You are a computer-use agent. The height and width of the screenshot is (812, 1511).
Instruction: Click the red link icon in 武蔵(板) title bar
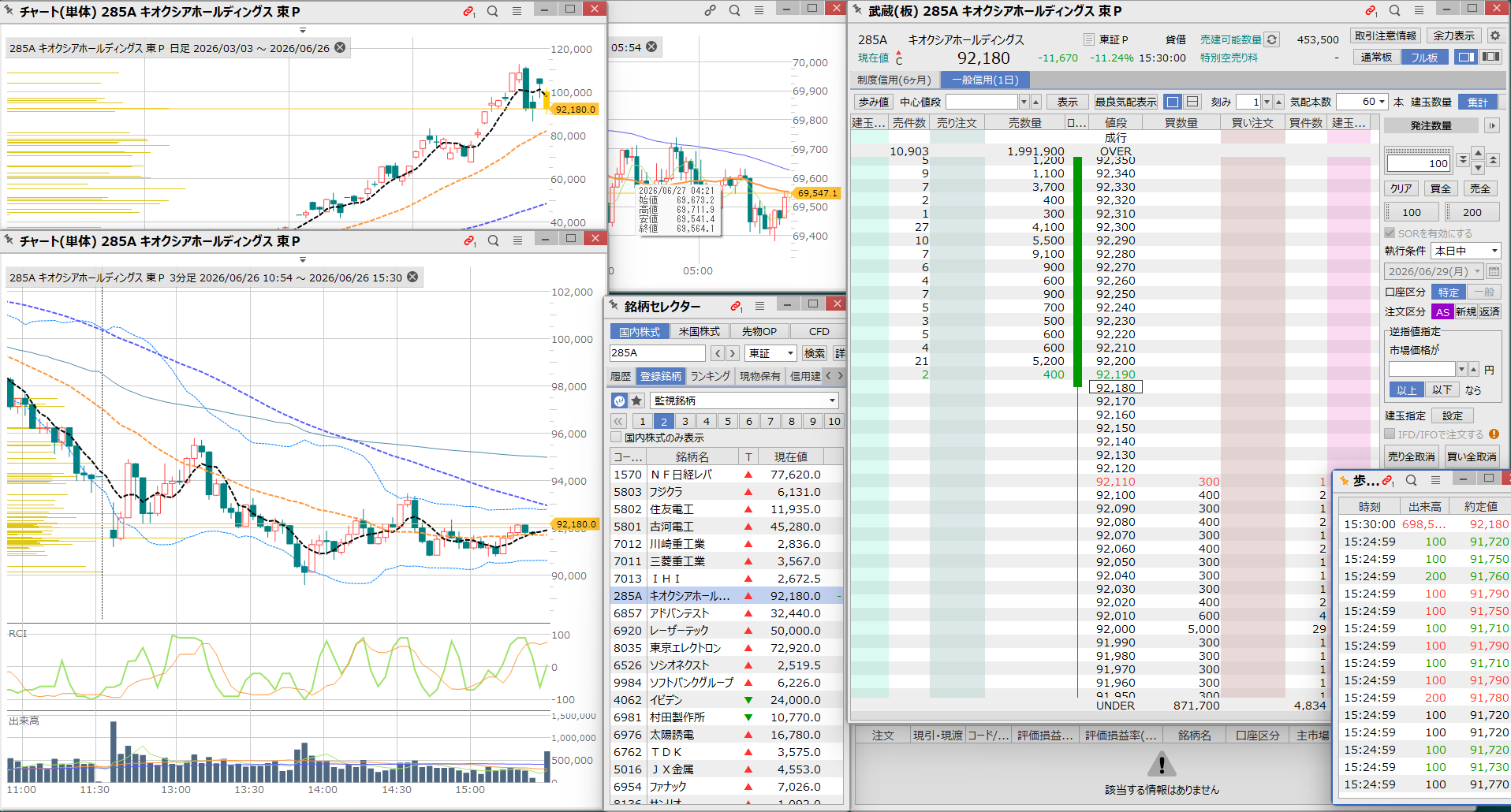pos(1371,10)
